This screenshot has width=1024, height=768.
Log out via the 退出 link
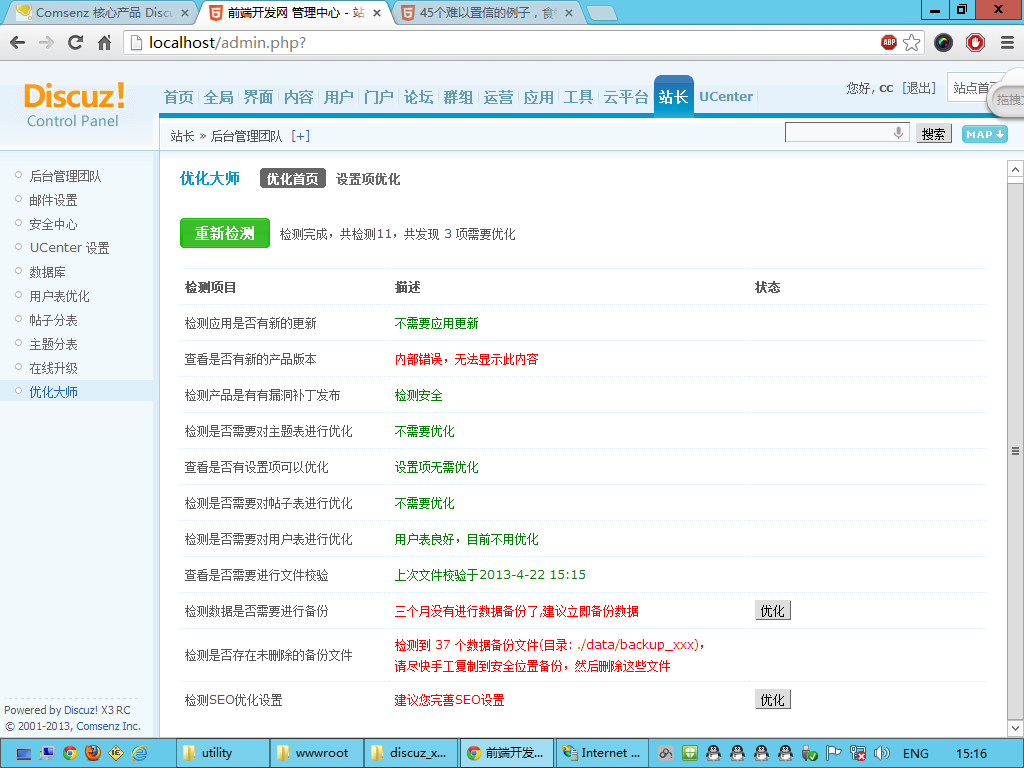[x=920, y=88]
